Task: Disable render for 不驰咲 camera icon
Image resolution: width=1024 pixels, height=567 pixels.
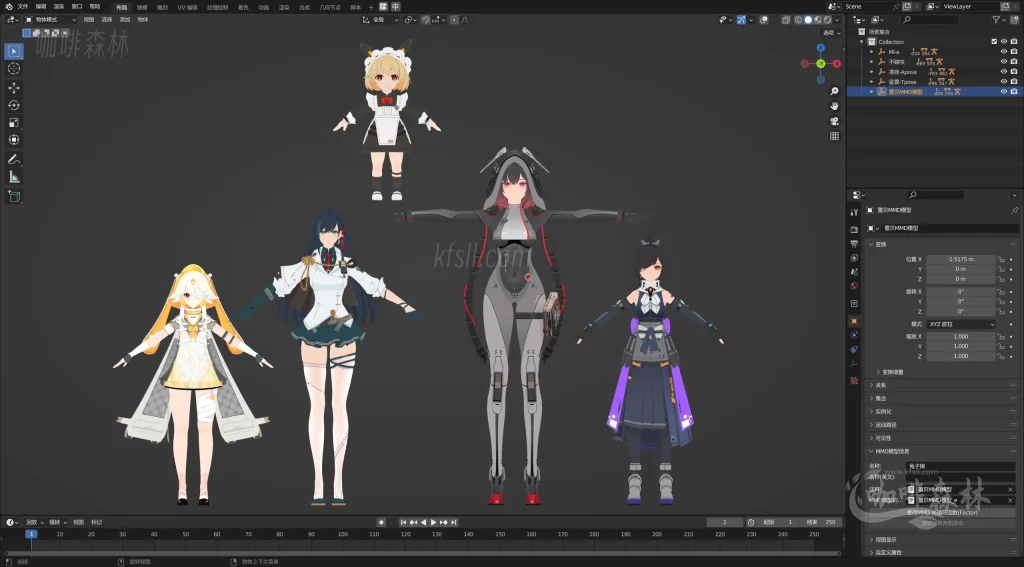Action: (x=1014, y=61)
